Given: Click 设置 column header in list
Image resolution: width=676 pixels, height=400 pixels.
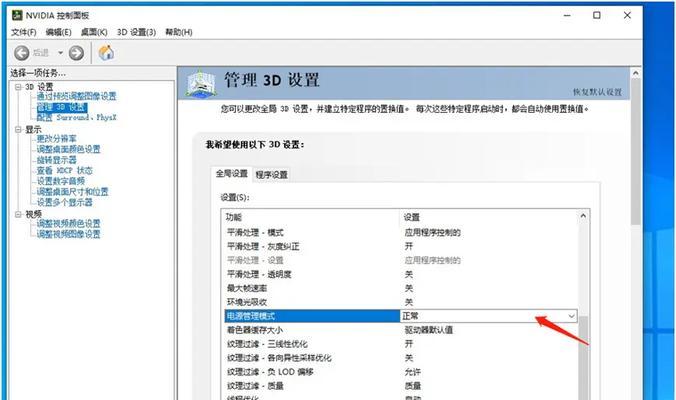Looking at the screenshot, I should [x=489, y=217].
